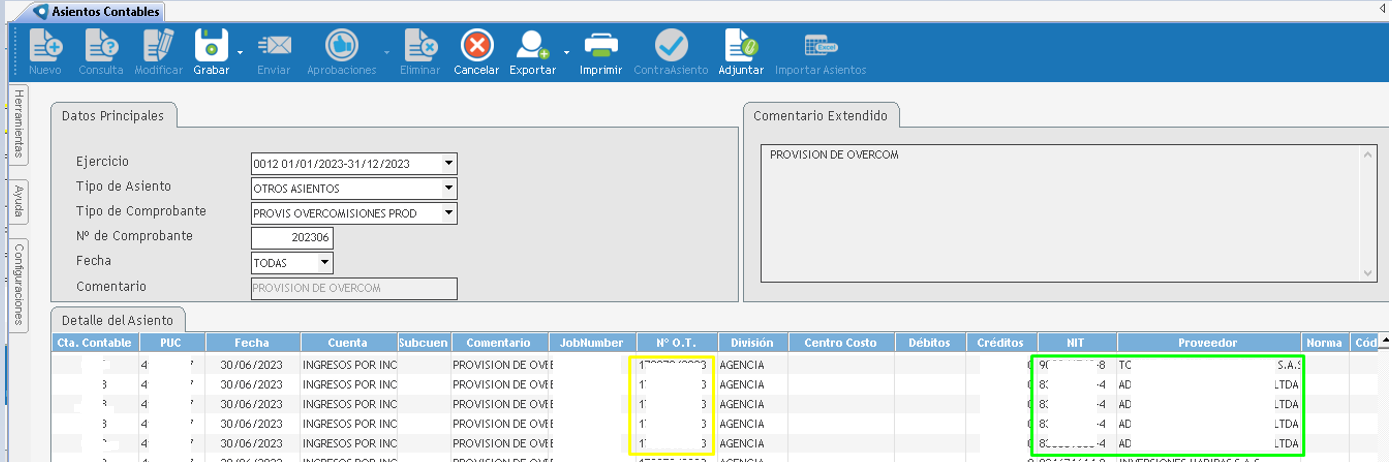
Task: Click the ContraAsiento checkmark icon
Action: coord(671,46)
